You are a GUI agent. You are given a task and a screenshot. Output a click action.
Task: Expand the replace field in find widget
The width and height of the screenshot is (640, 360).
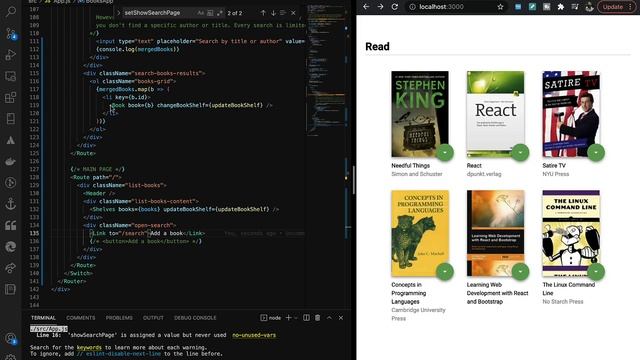point(118,13)
